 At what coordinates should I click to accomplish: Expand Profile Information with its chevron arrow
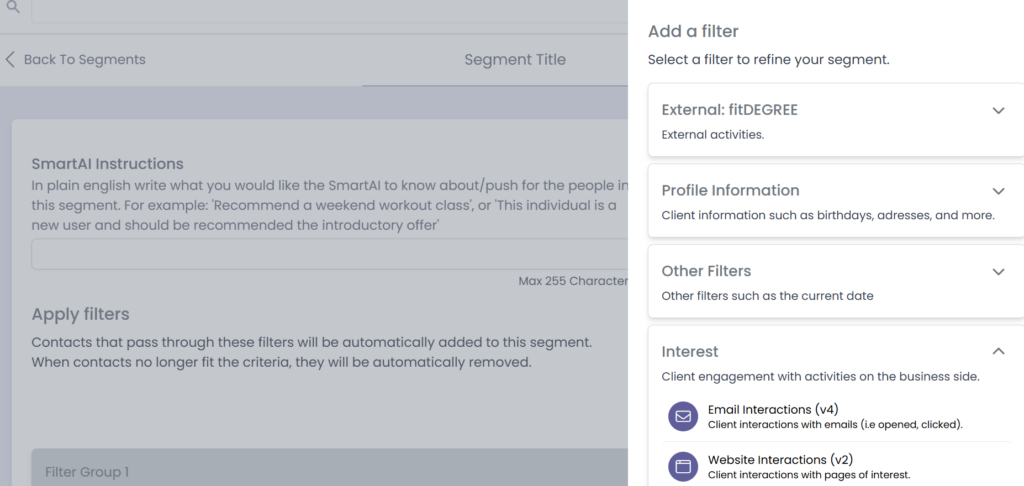tap(998, 190)
